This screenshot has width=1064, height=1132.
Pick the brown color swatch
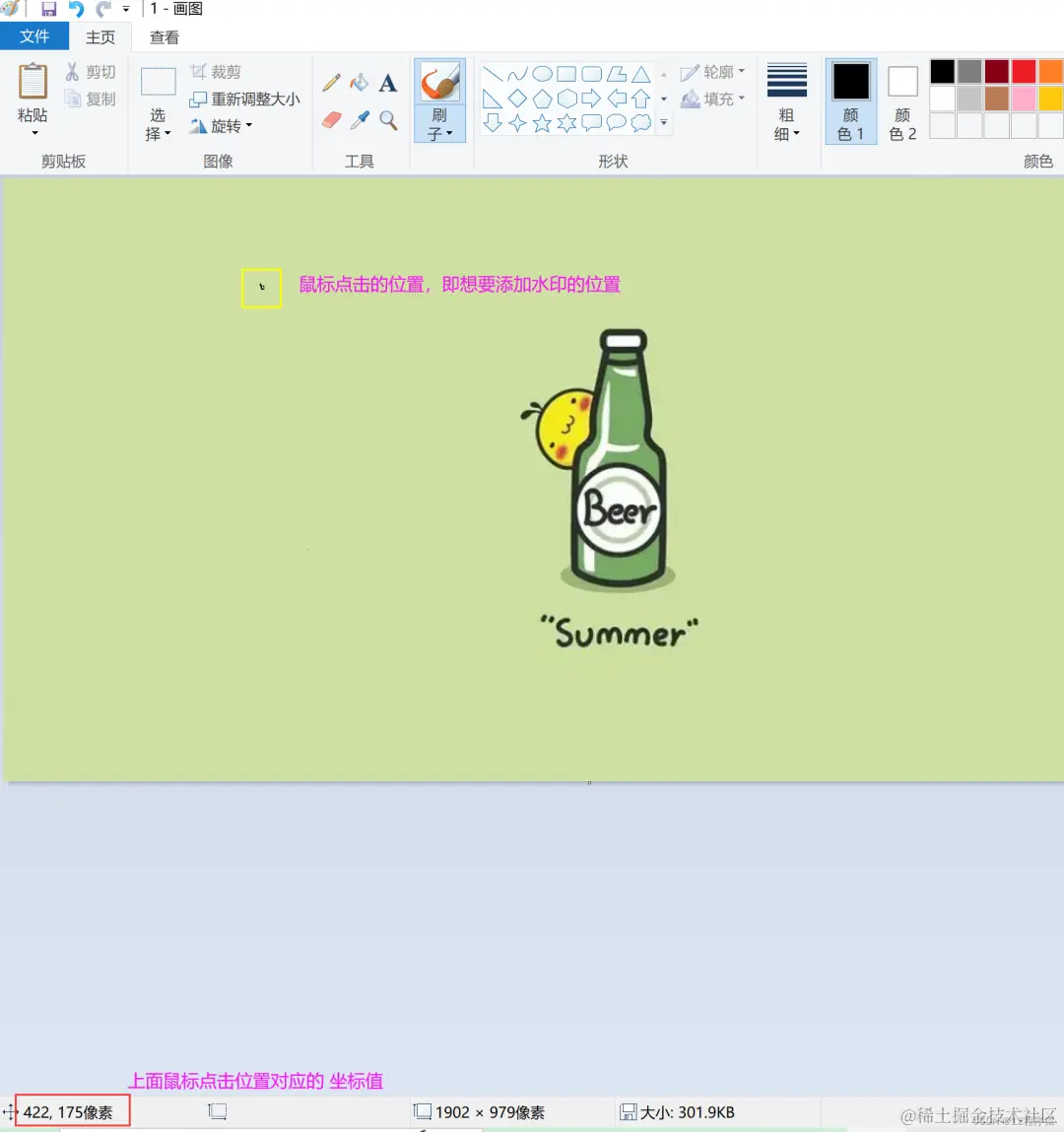pos(997,99)
